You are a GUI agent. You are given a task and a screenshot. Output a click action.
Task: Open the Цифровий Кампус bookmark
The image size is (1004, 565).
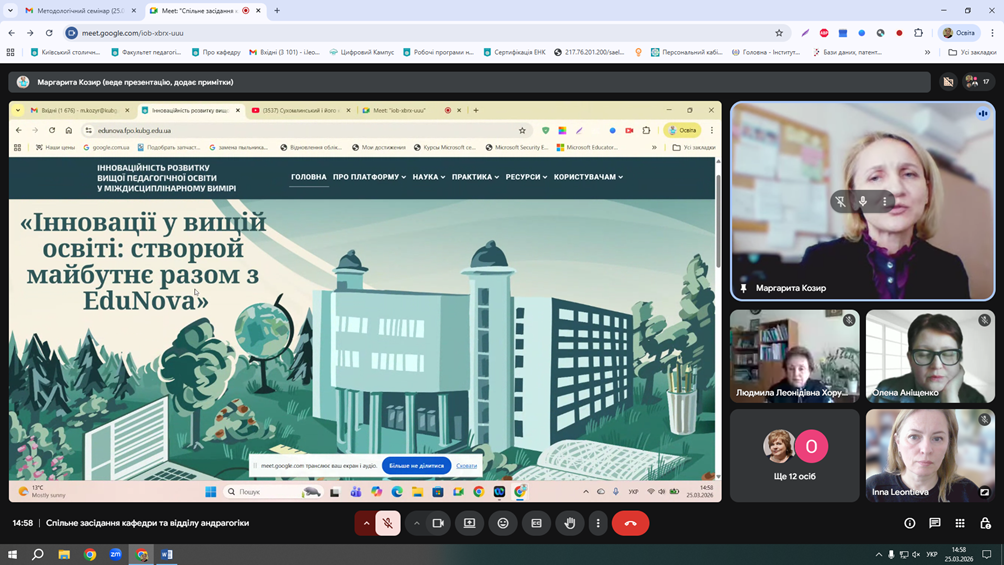pos(362,52)
